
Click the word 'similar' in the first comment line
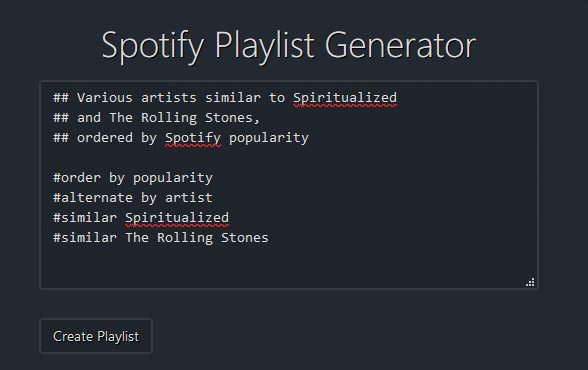pos(232,98)
